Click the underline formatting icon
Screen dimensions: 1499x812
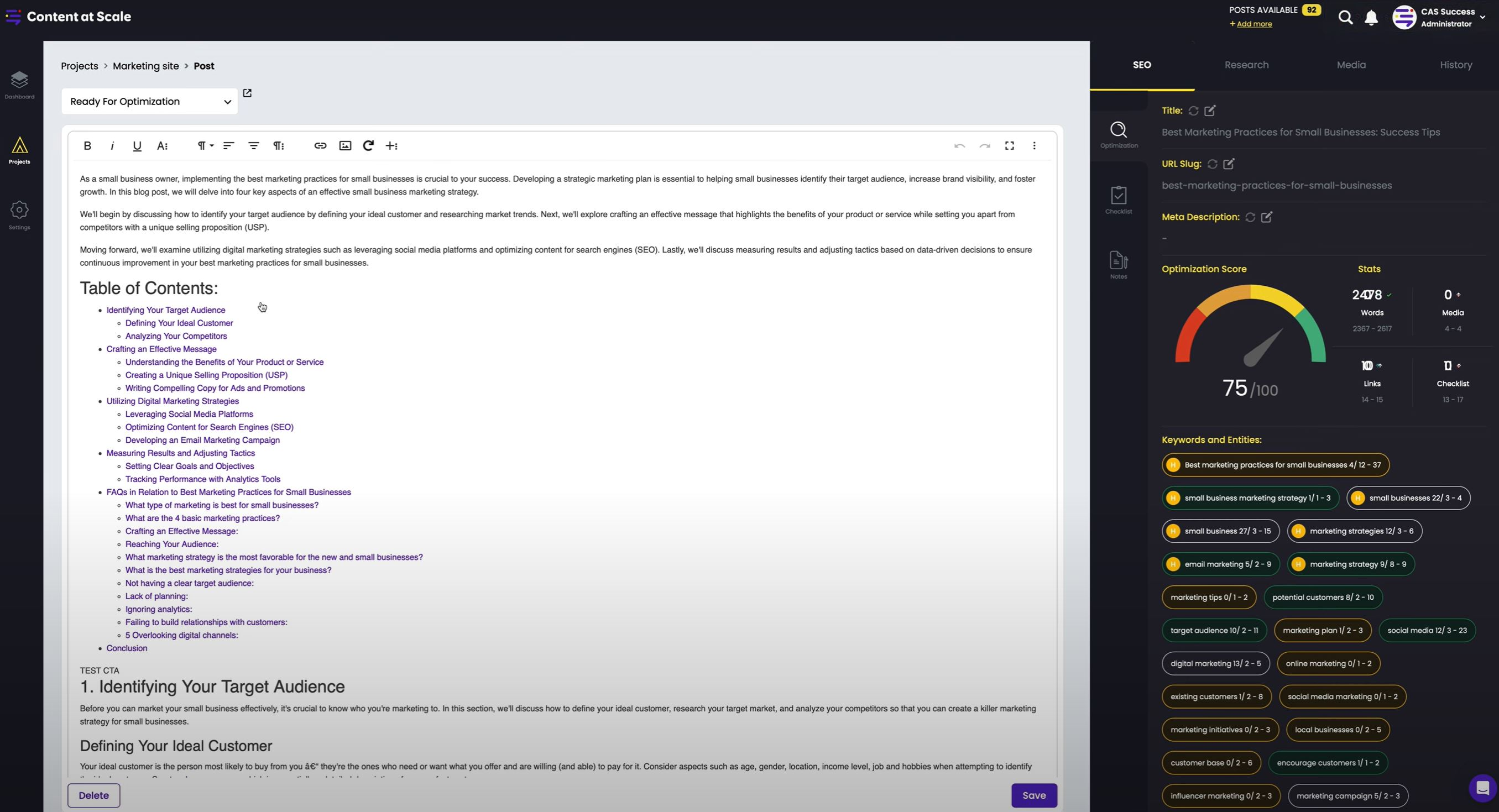[x=136, y=145]
